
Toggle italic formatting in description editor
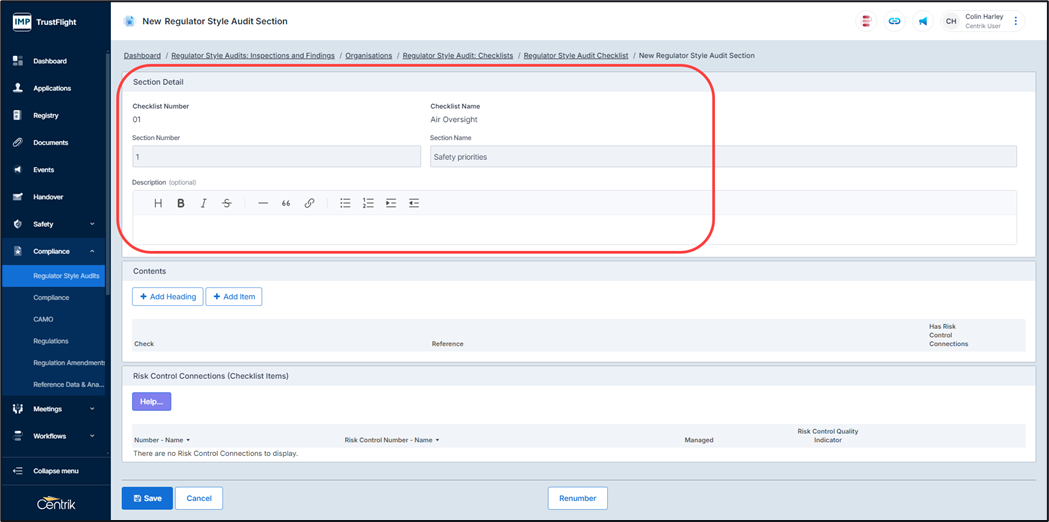tap(204, 203)
